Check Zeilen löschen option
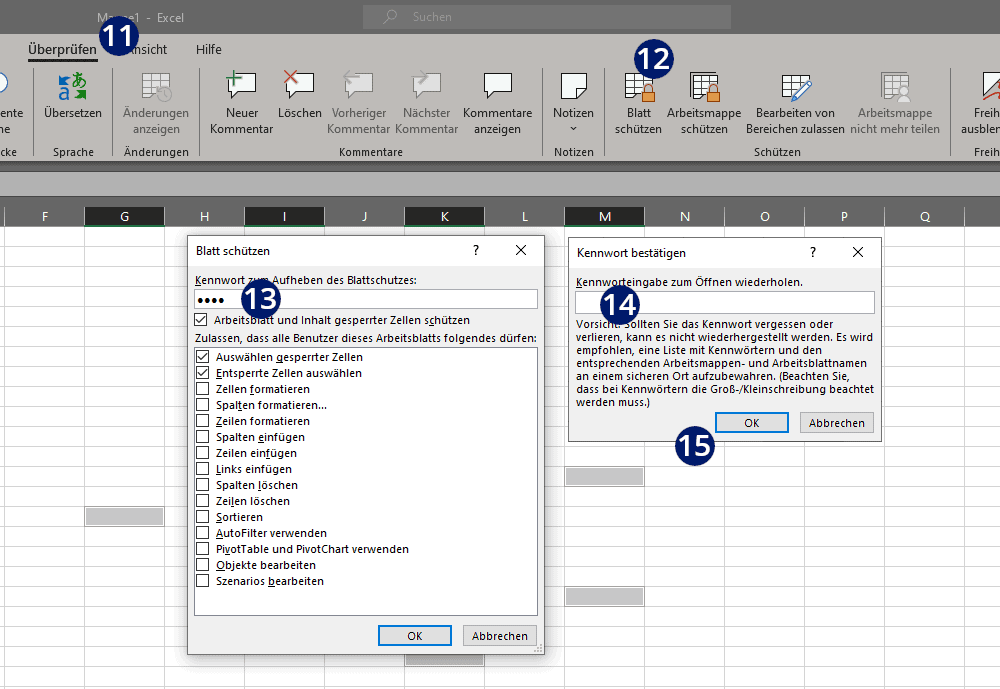The height and width of the screenshot is (689, 1000). coord(203,500)
